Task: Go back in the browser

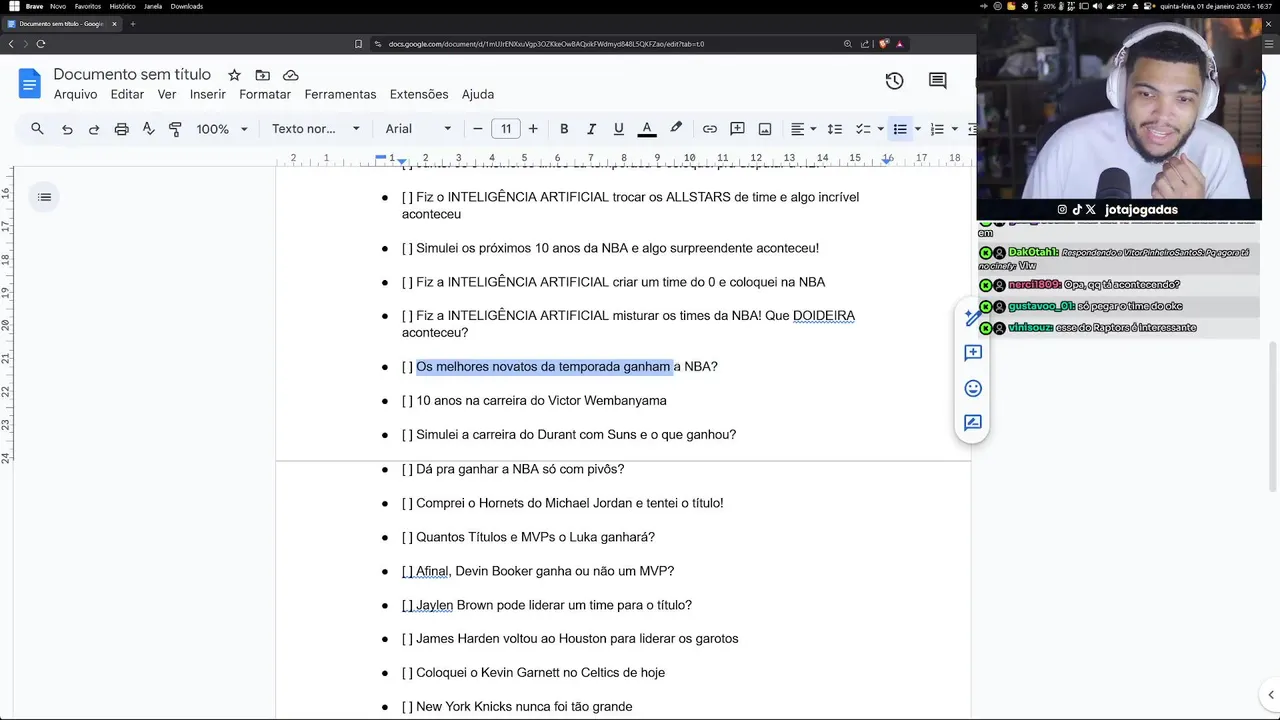Action: pos(11,44)
